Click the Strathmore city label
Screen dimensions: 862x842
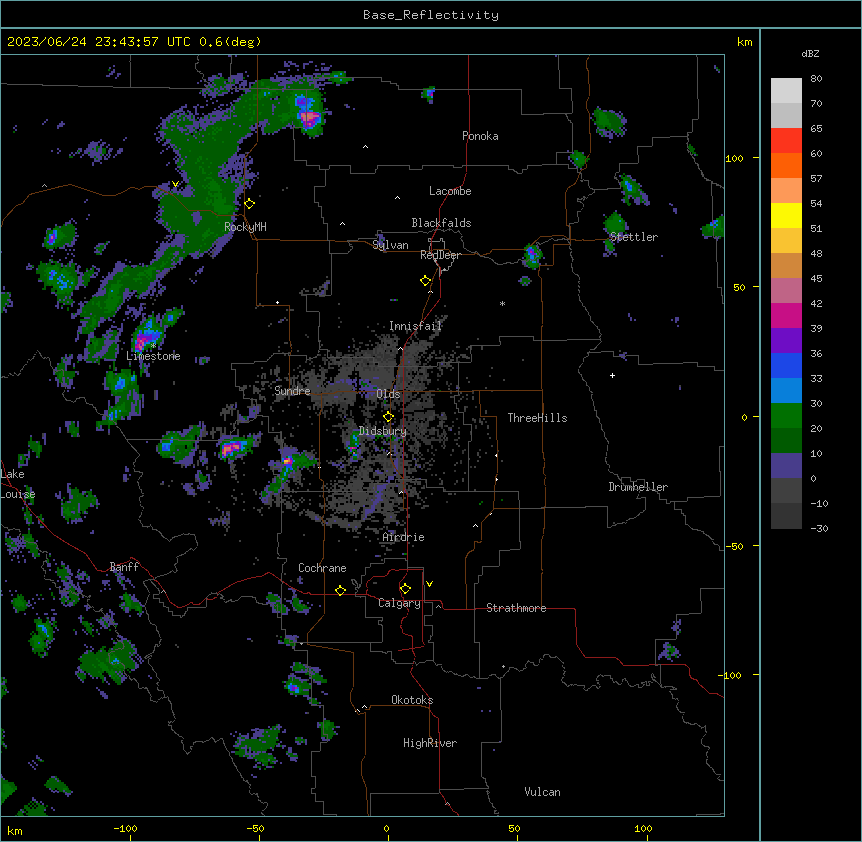pos(516,608)
